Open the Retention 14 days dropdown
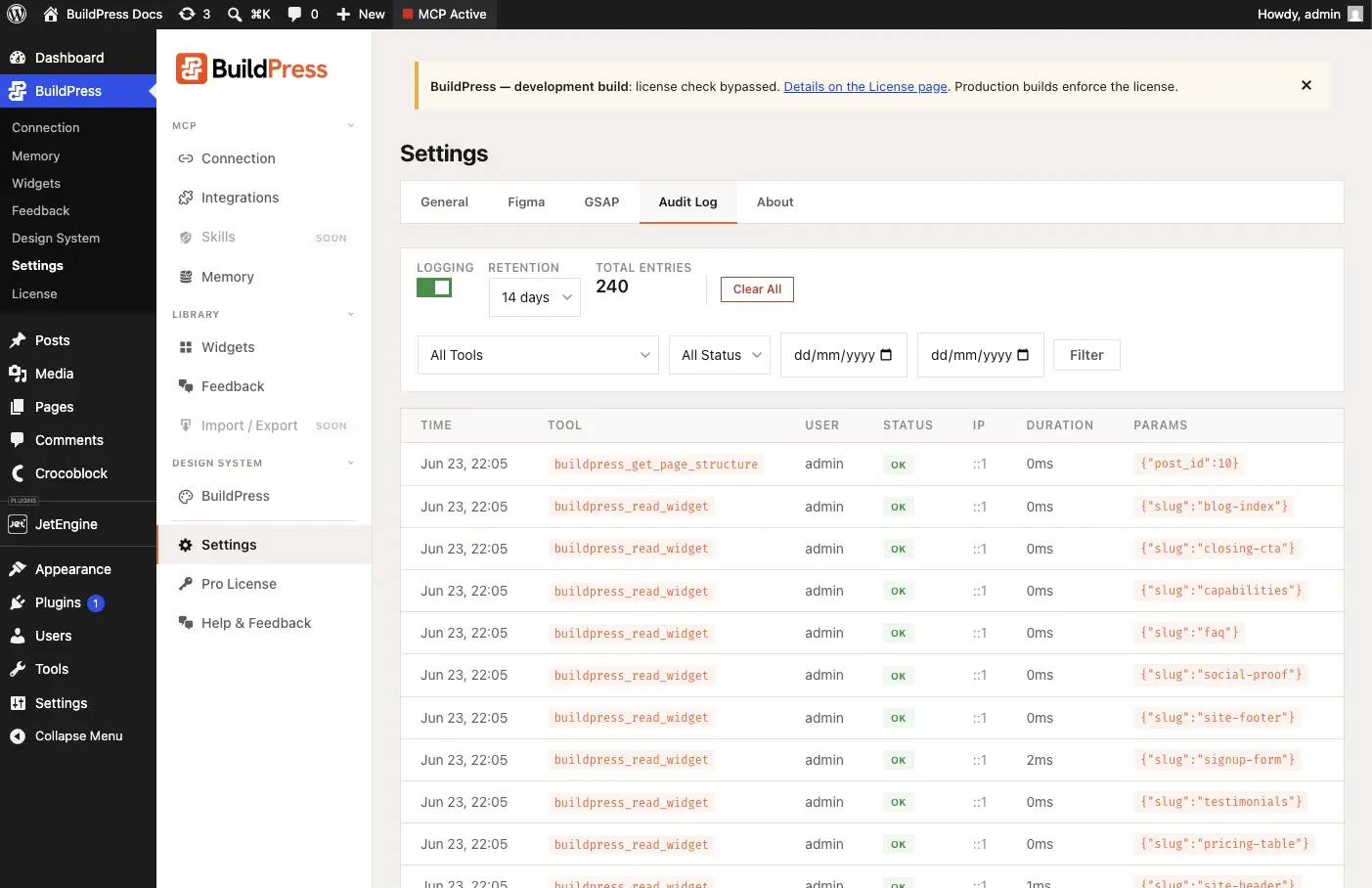 point(535,297)
